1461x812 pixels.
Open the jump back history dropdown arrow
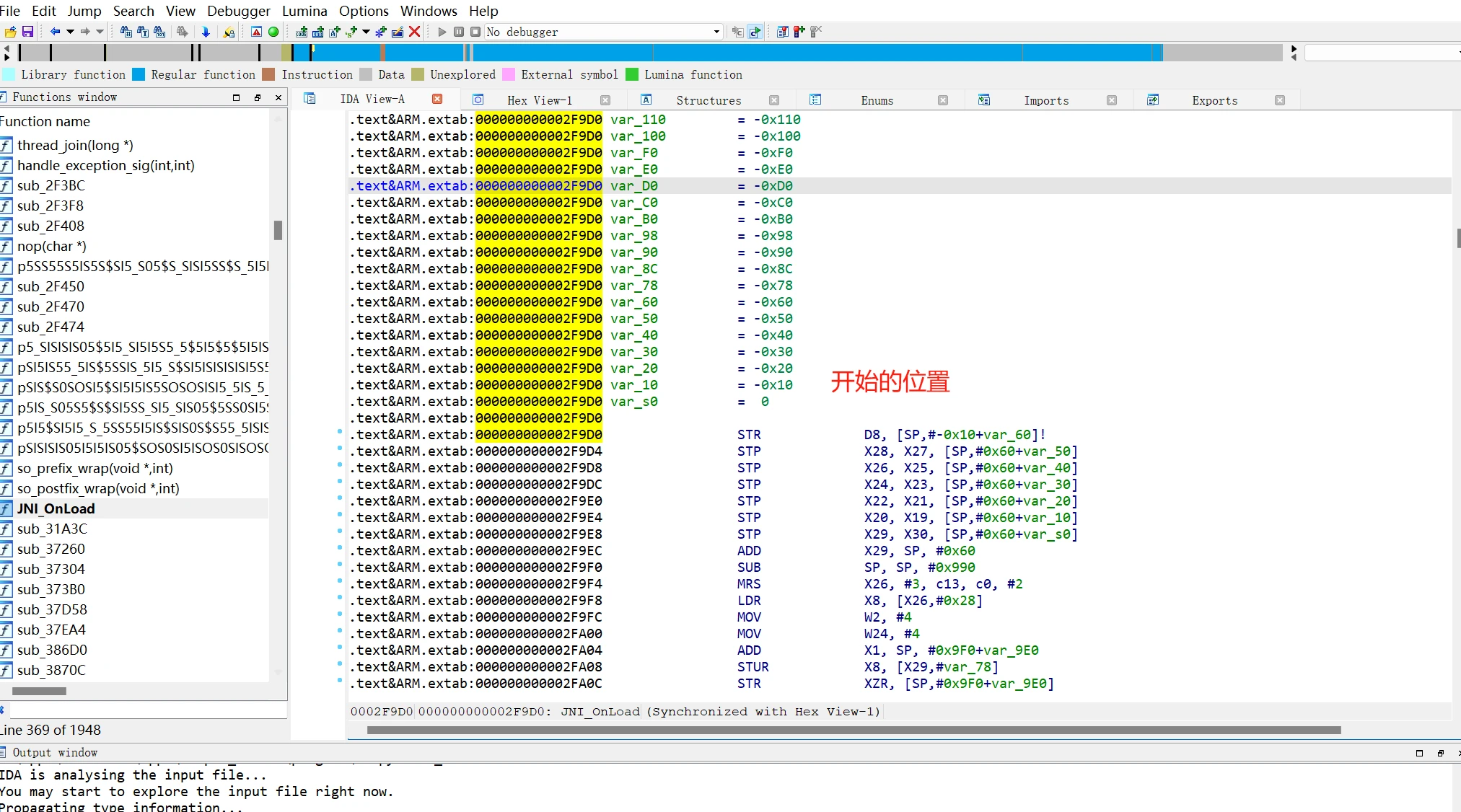click(70, 32)
